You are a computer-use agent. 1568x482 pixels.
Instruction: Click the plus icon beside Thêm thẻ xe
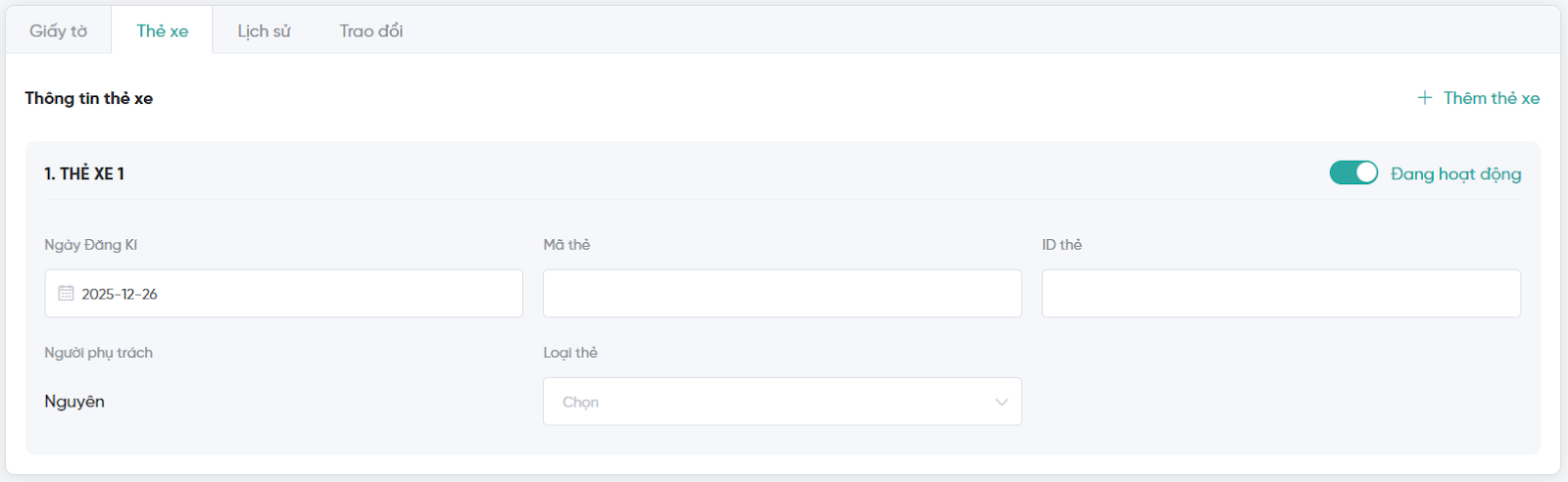point(1425,98)
